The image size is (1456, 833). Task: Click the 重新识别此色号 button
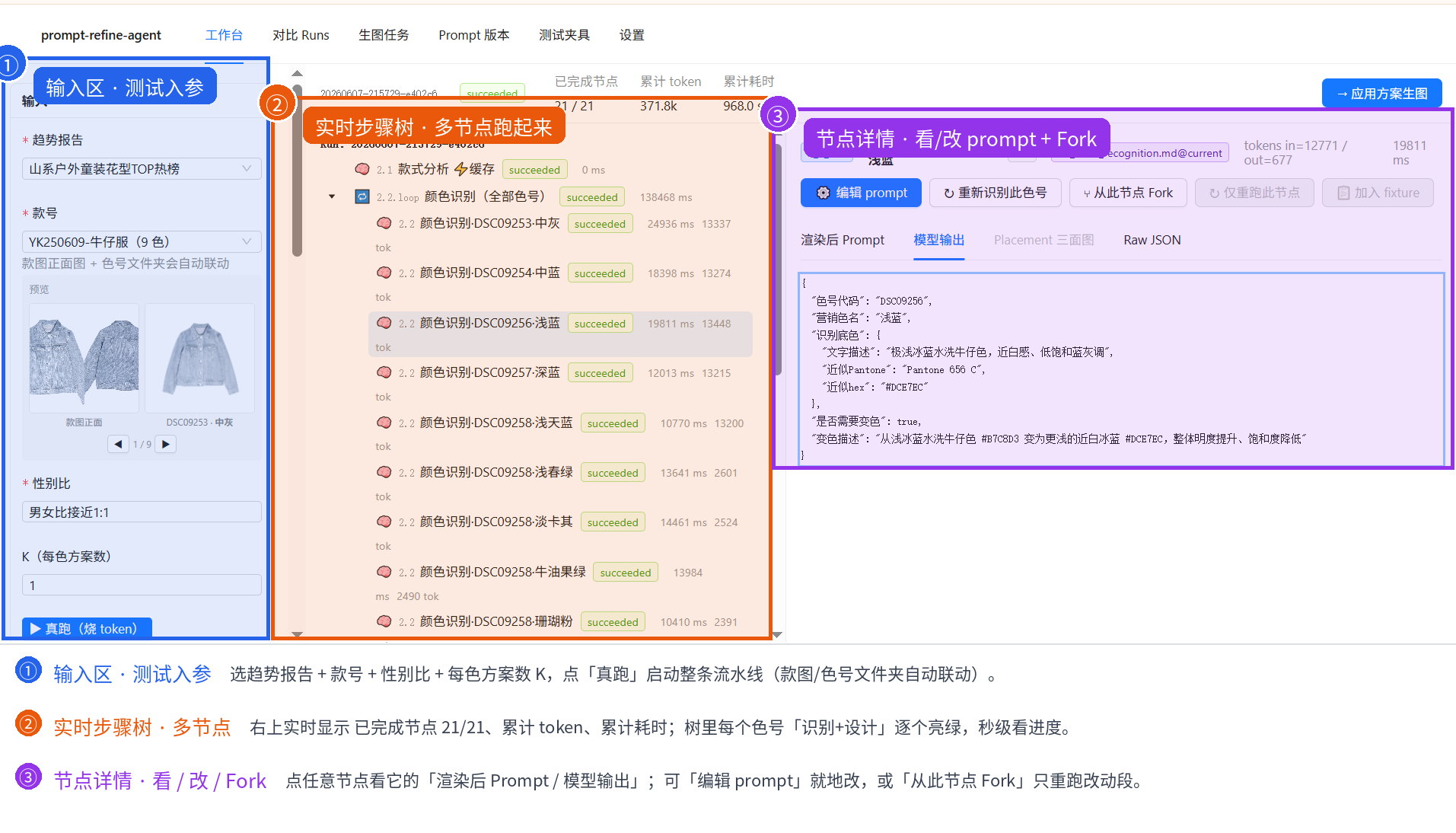[x=995, y=193]
